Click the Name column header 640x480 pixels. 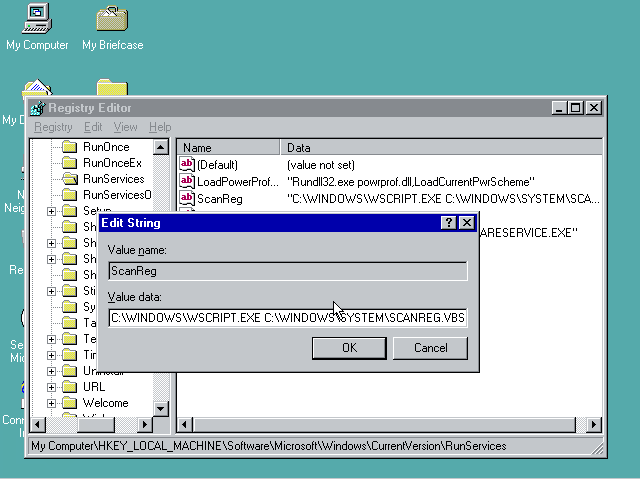(229, 147)
